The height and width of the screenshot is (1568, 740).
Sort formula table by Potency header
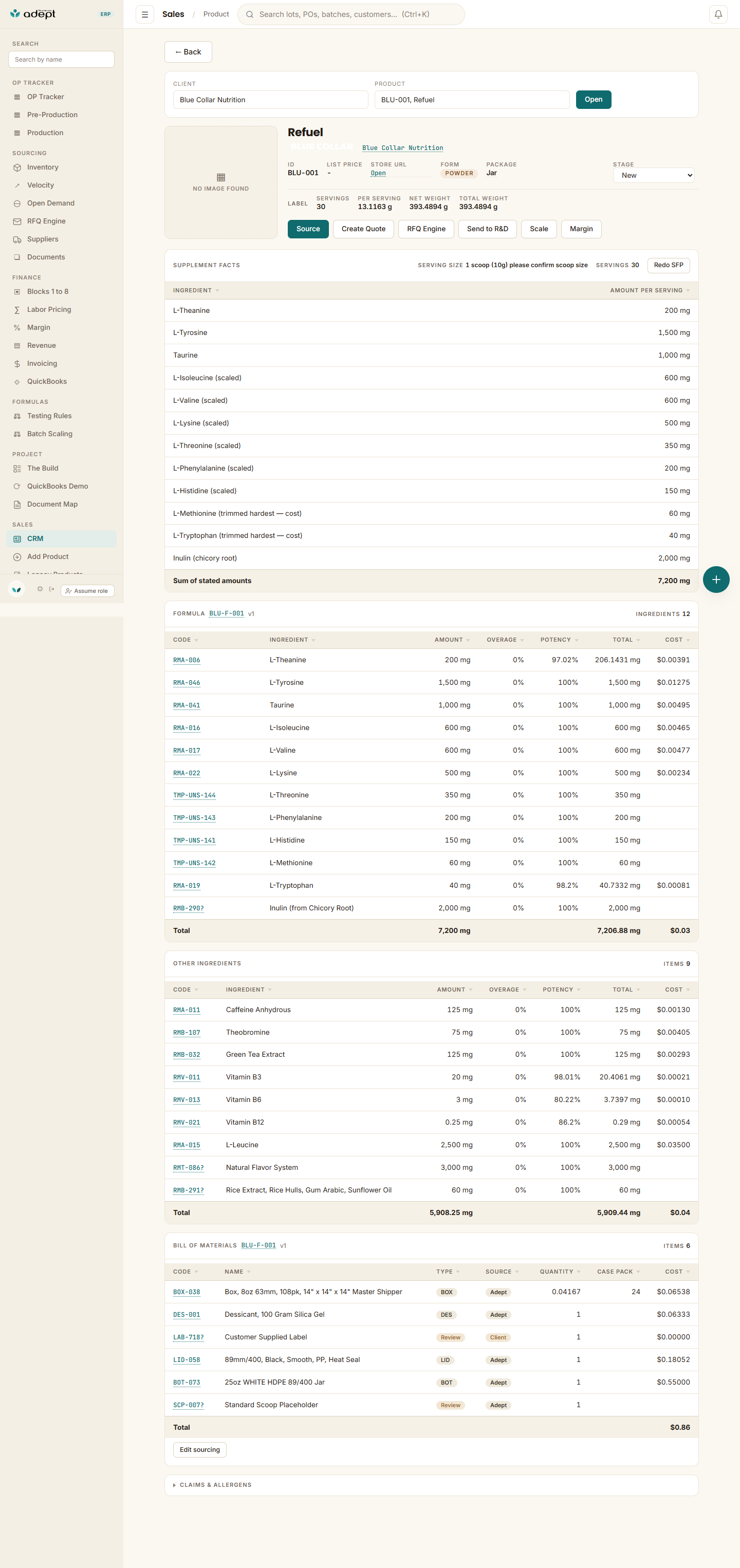point(559,640)
